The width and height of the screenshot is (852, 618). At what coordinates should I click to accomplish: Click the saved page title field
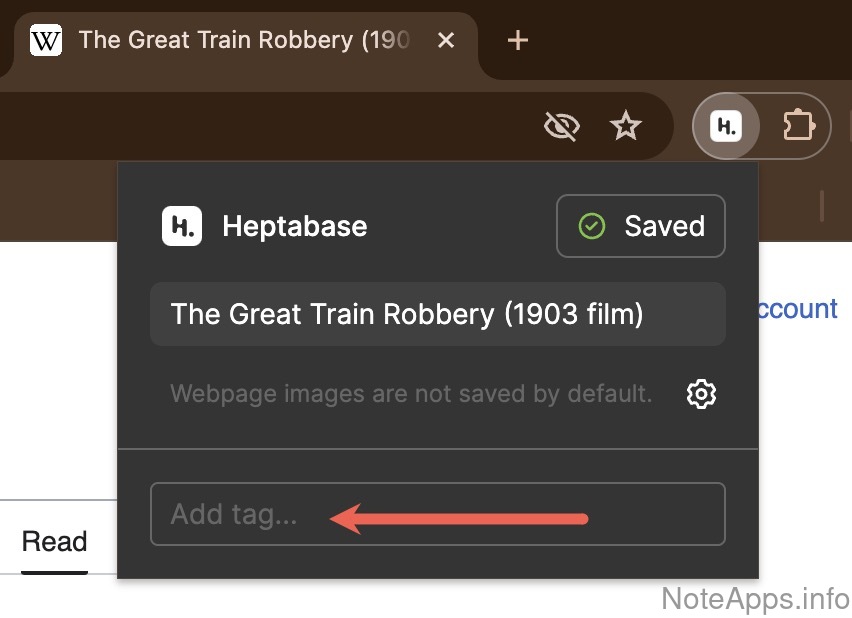click(x=437, y=314)
